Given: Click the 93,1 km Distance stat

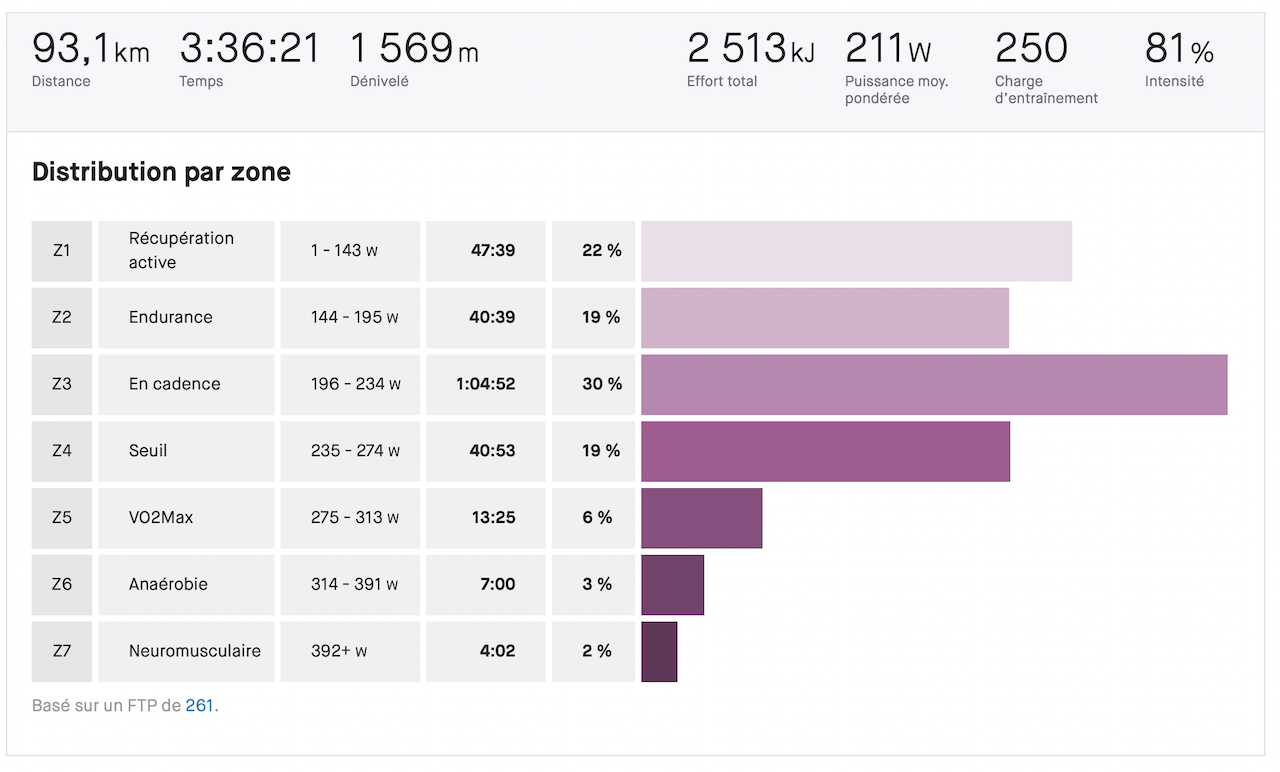Looking at the screenshot, I should pyautogui.click(x=90, y=58).
